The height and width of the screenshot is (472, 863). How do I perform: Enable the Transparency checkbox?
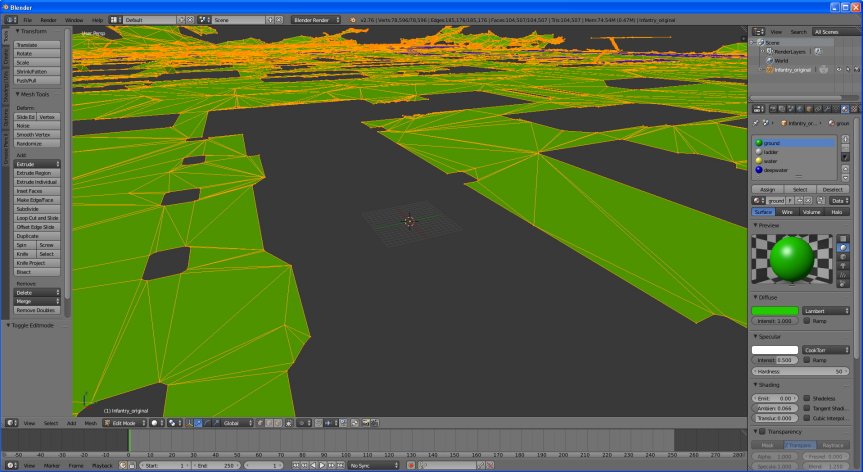(x=762, y=432)
